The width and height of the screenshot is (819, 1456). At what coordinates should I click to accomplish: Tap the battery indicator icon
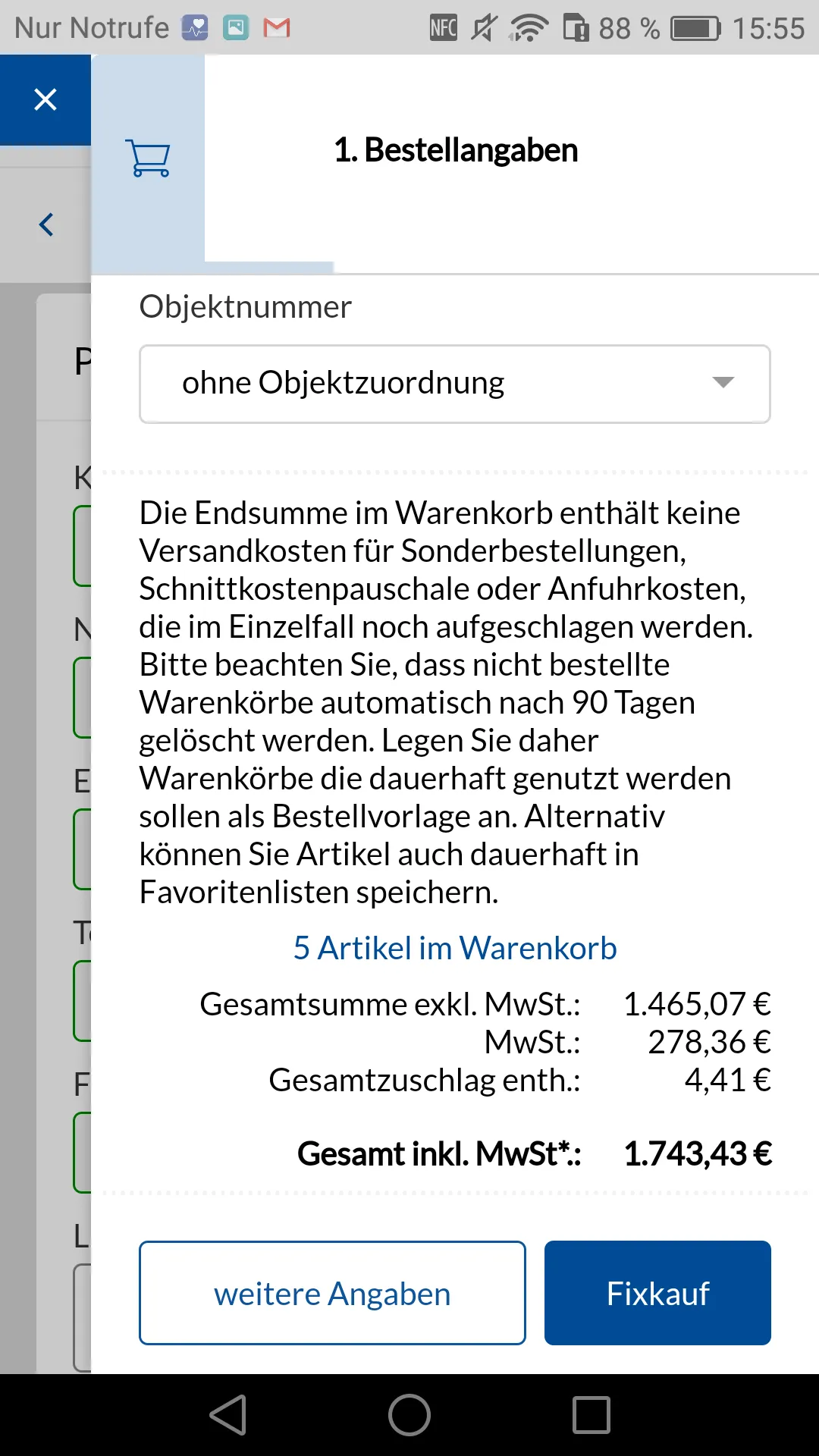(695, 29)
